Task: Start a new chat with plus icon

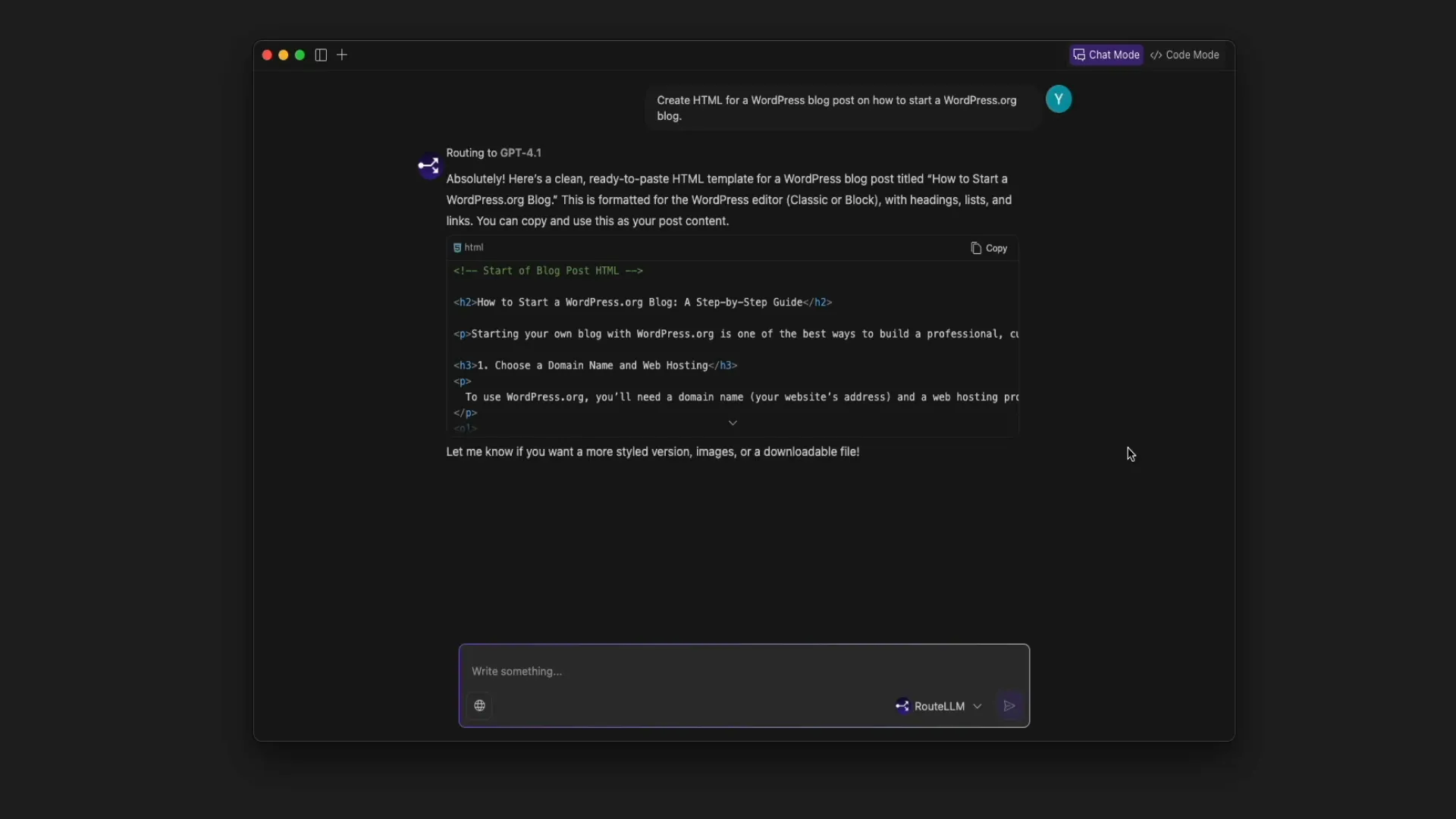Action: (x=342, y=55)
